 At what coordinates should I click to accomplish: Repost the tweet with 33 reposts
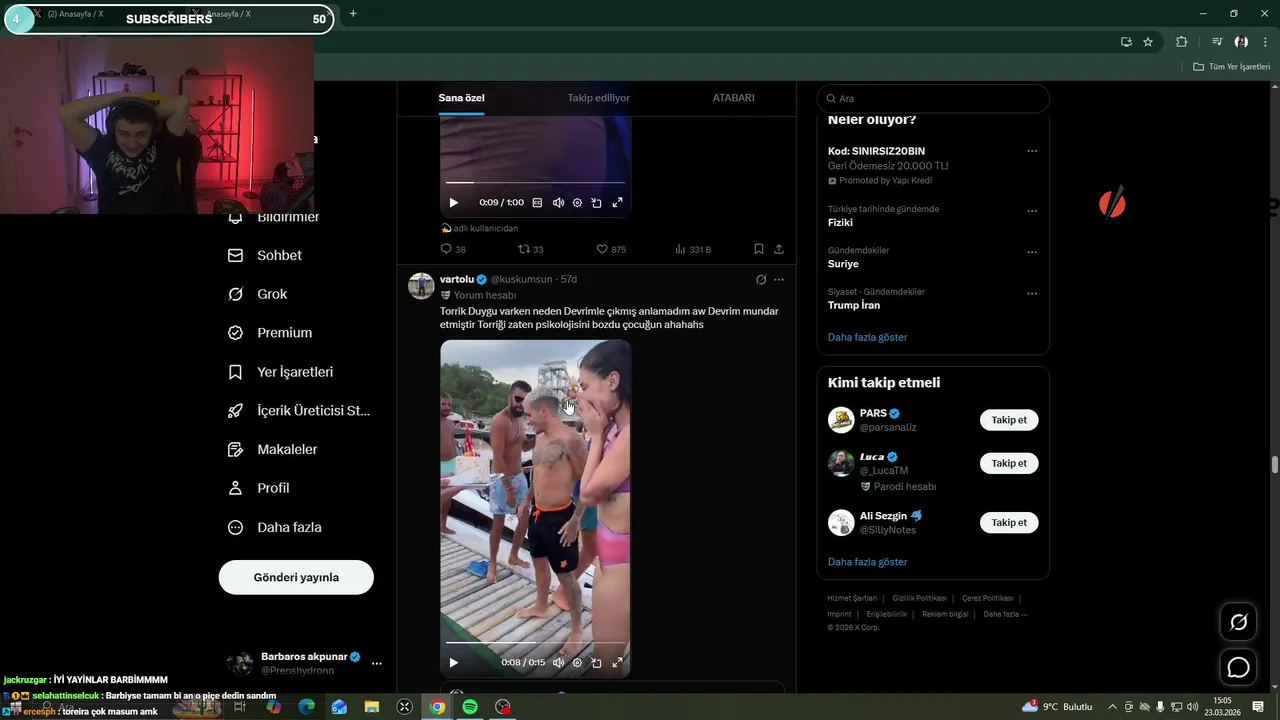[x=530, y=249]
